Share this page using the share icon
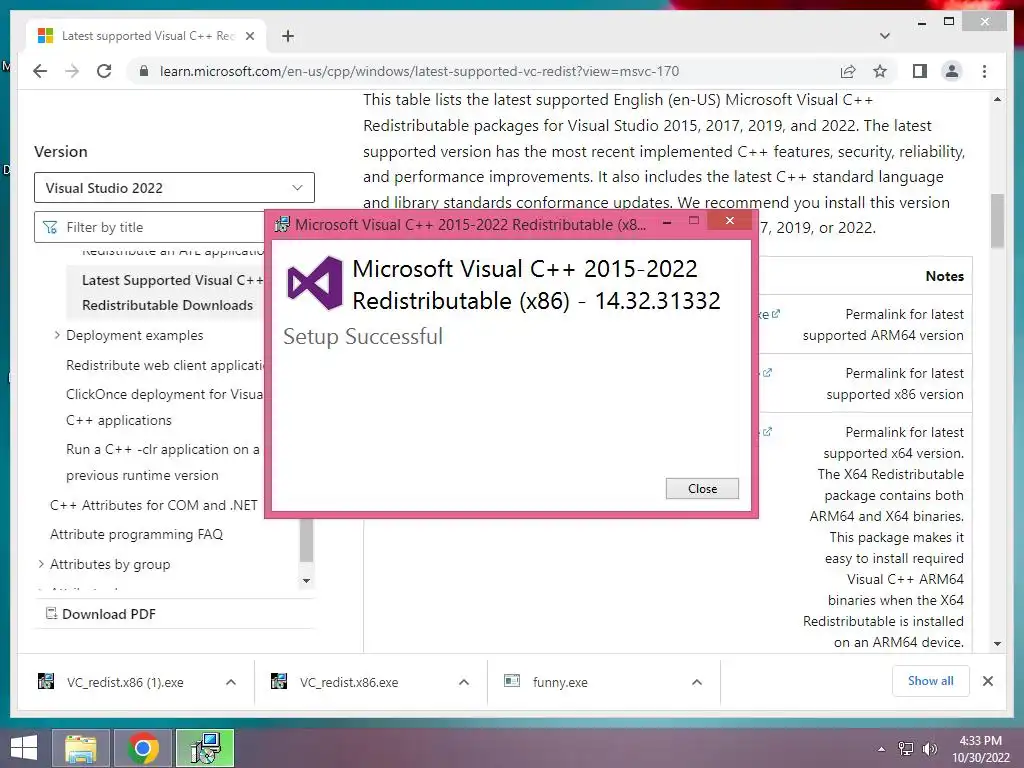 [x=848, y=71]
